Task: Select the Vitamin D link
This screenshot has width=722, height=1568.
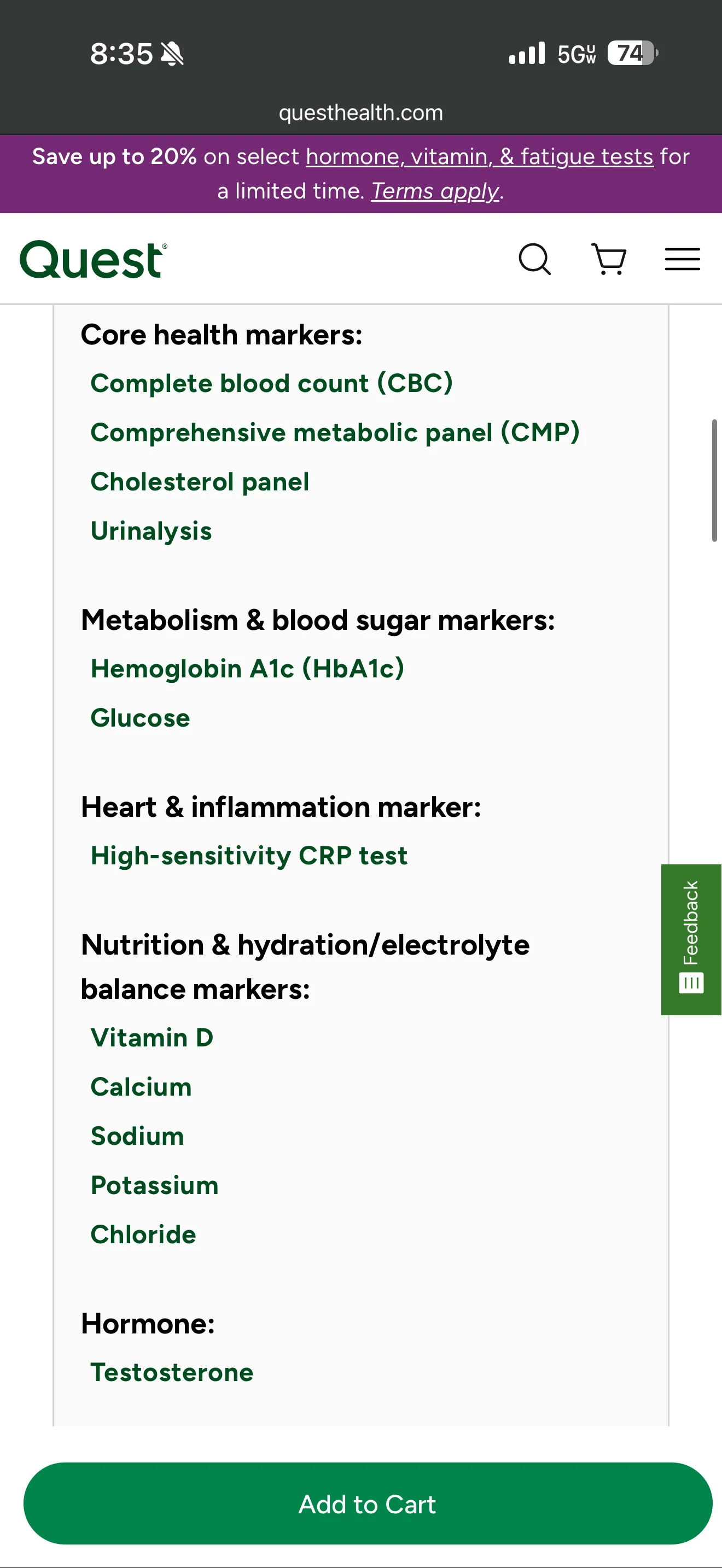Action: 152,1038
